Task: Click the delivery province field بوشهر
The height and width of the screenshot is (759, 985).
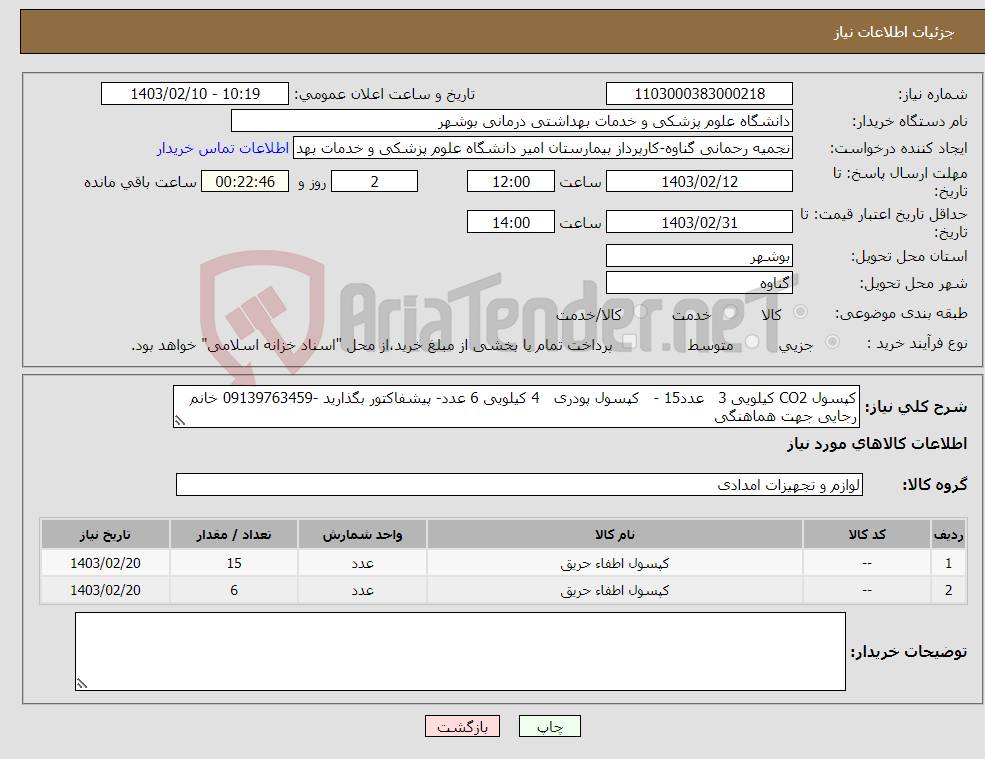Action: (x=699, y=256)
